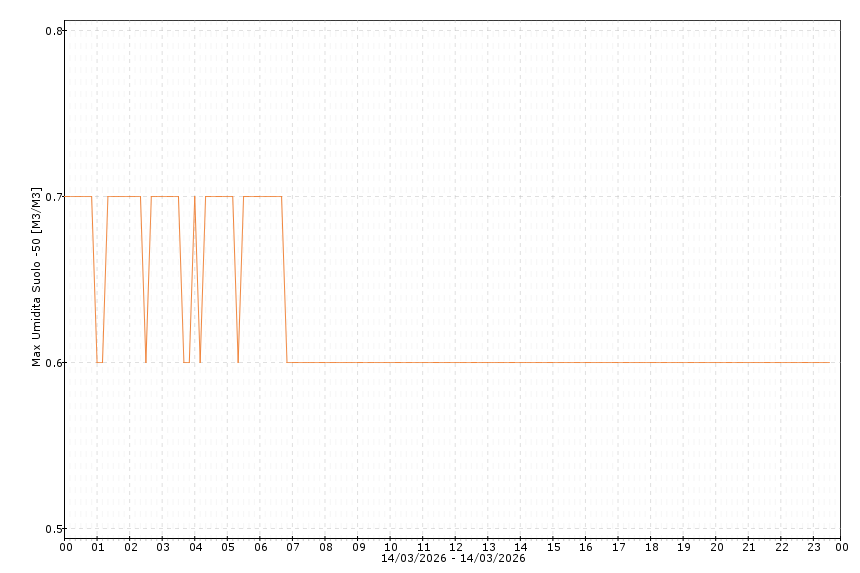Select the 21 hour tick label
The width and height of the screenshot is (860, 573).
tap(749, 547)
